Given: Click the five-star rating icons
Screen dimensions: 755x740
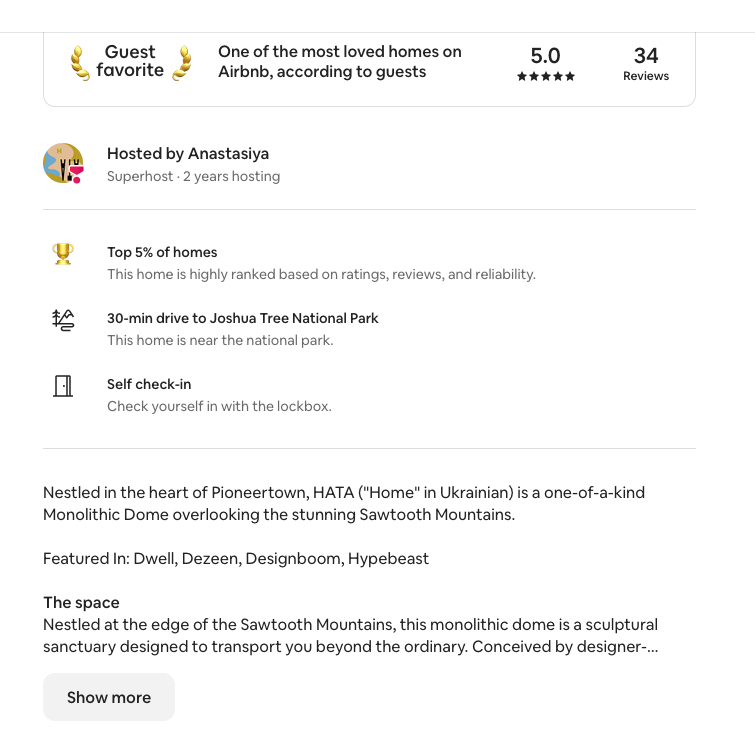Looking at the screenshot, I should point(546,77).
